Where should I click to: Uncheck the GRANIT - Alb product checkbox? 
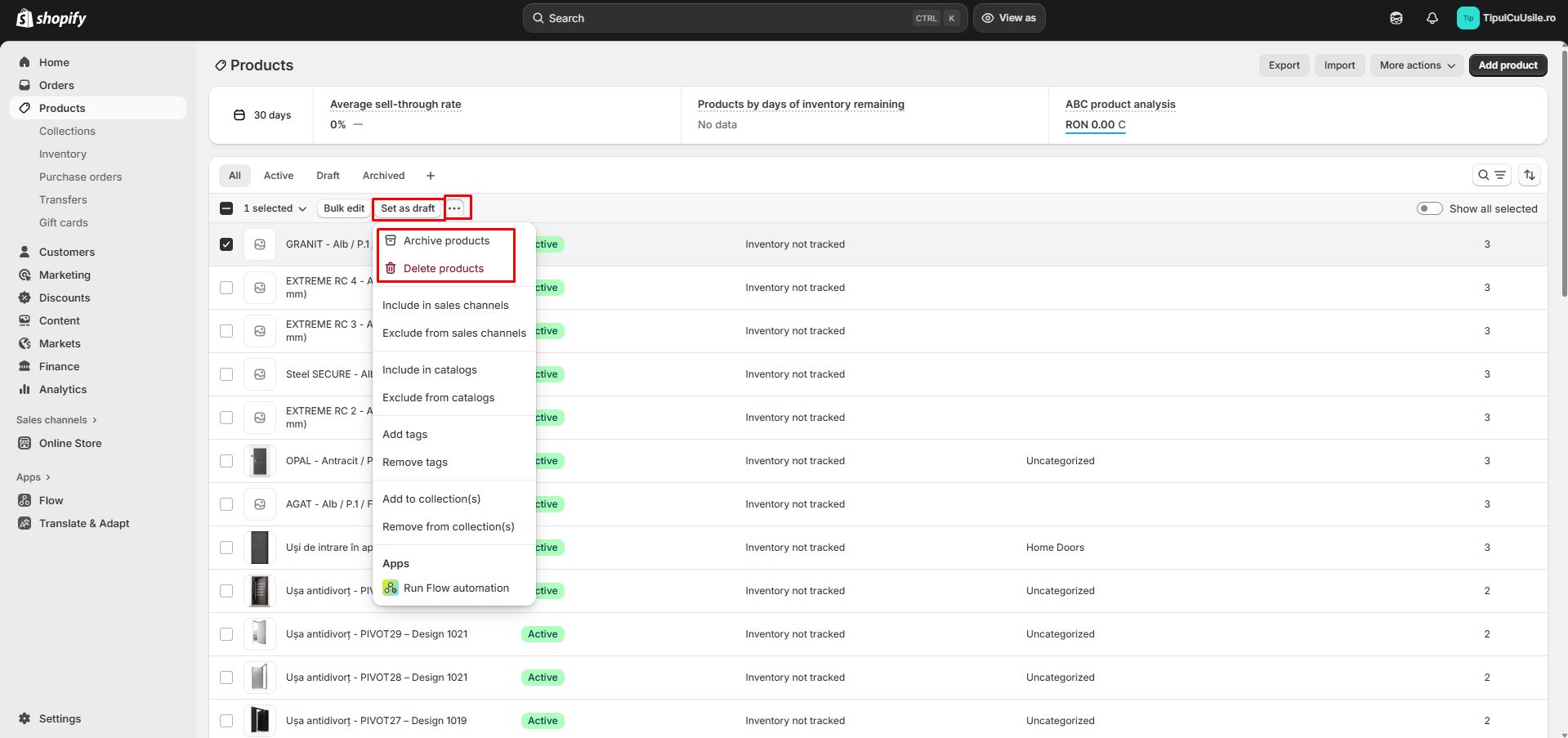(x=226, y=244)
